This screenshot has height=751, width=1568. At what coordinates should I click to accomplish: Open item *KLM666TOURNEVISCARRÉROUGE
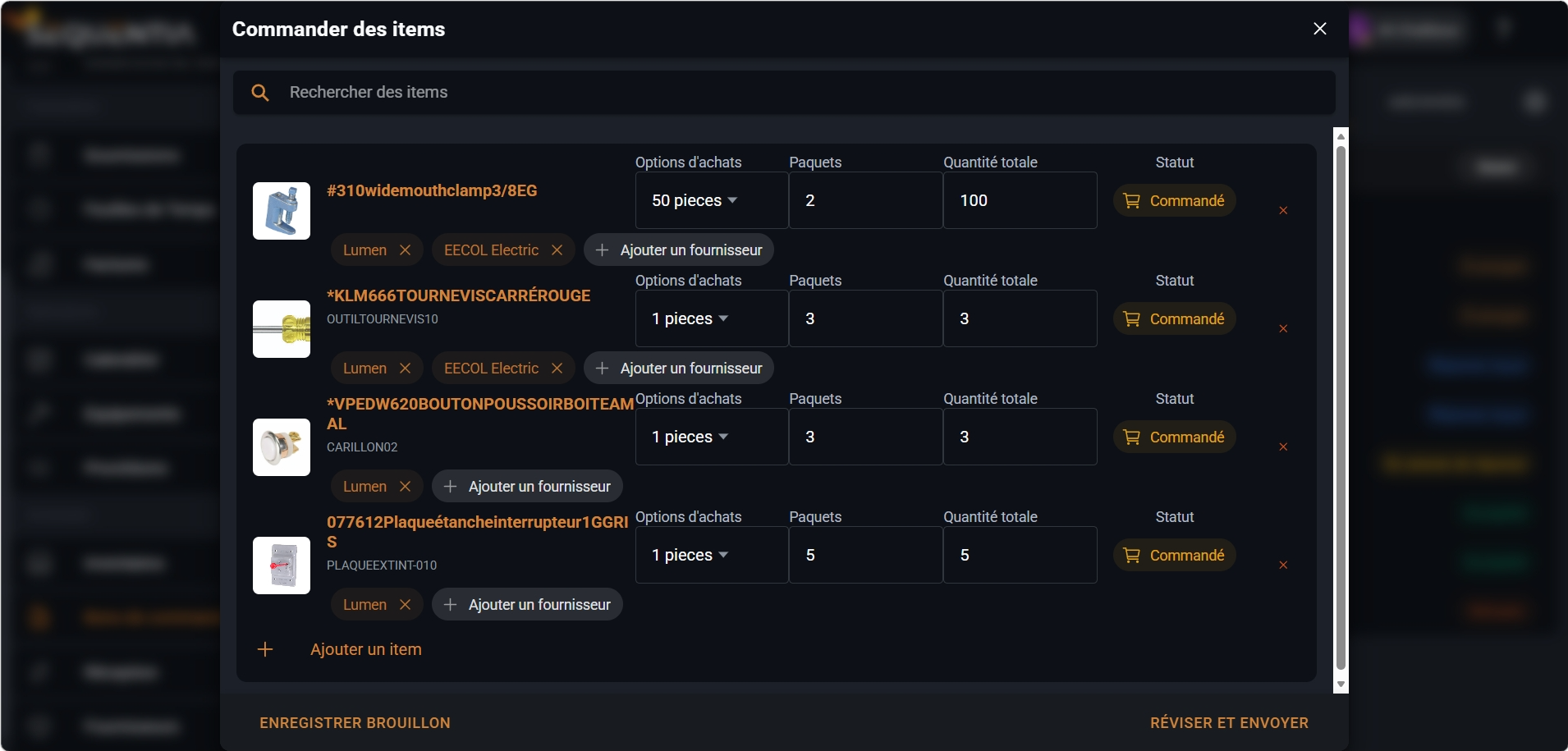[x=458, y=295]
